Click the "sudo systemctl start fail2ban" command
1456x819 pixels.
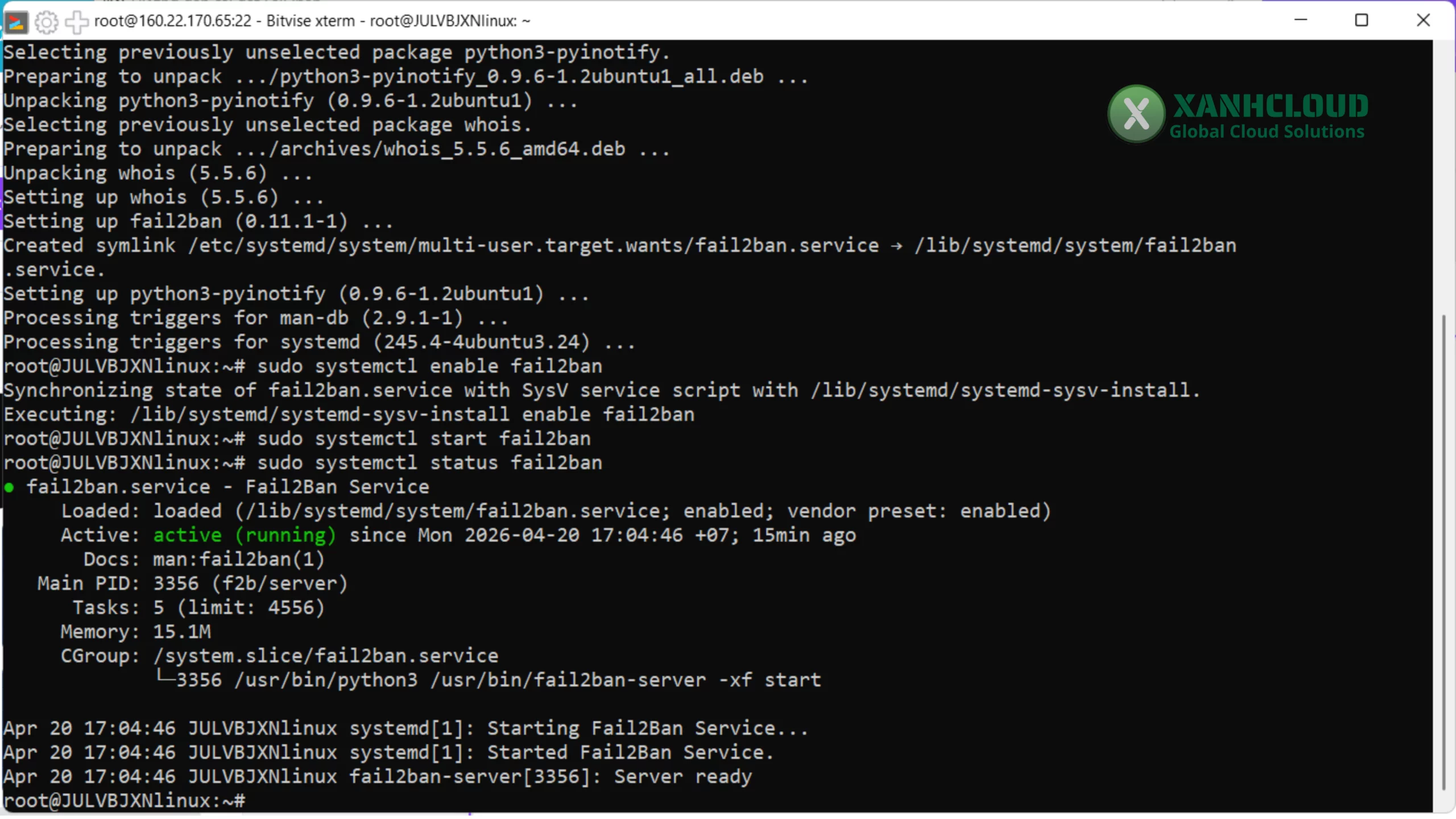[x=424, y=439]
